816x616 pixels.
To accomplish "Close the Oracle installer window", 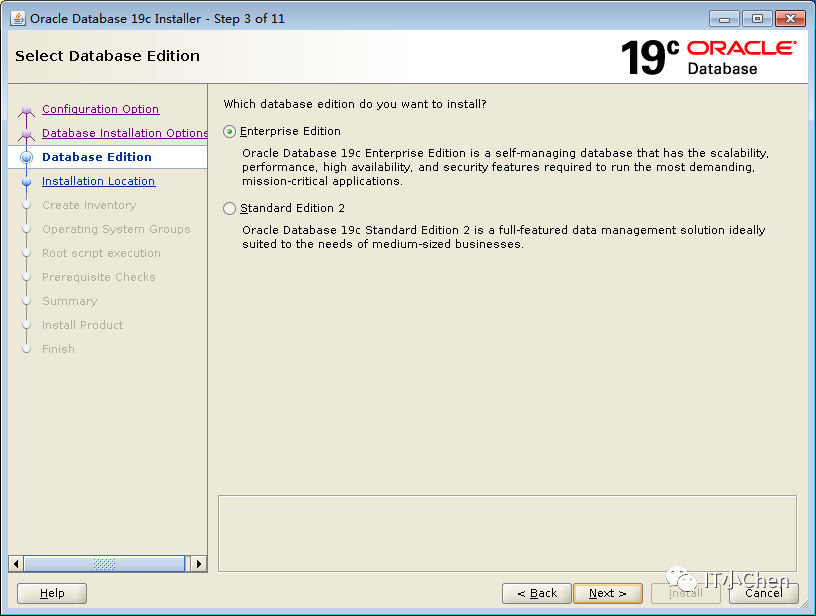I will [790, 19].
